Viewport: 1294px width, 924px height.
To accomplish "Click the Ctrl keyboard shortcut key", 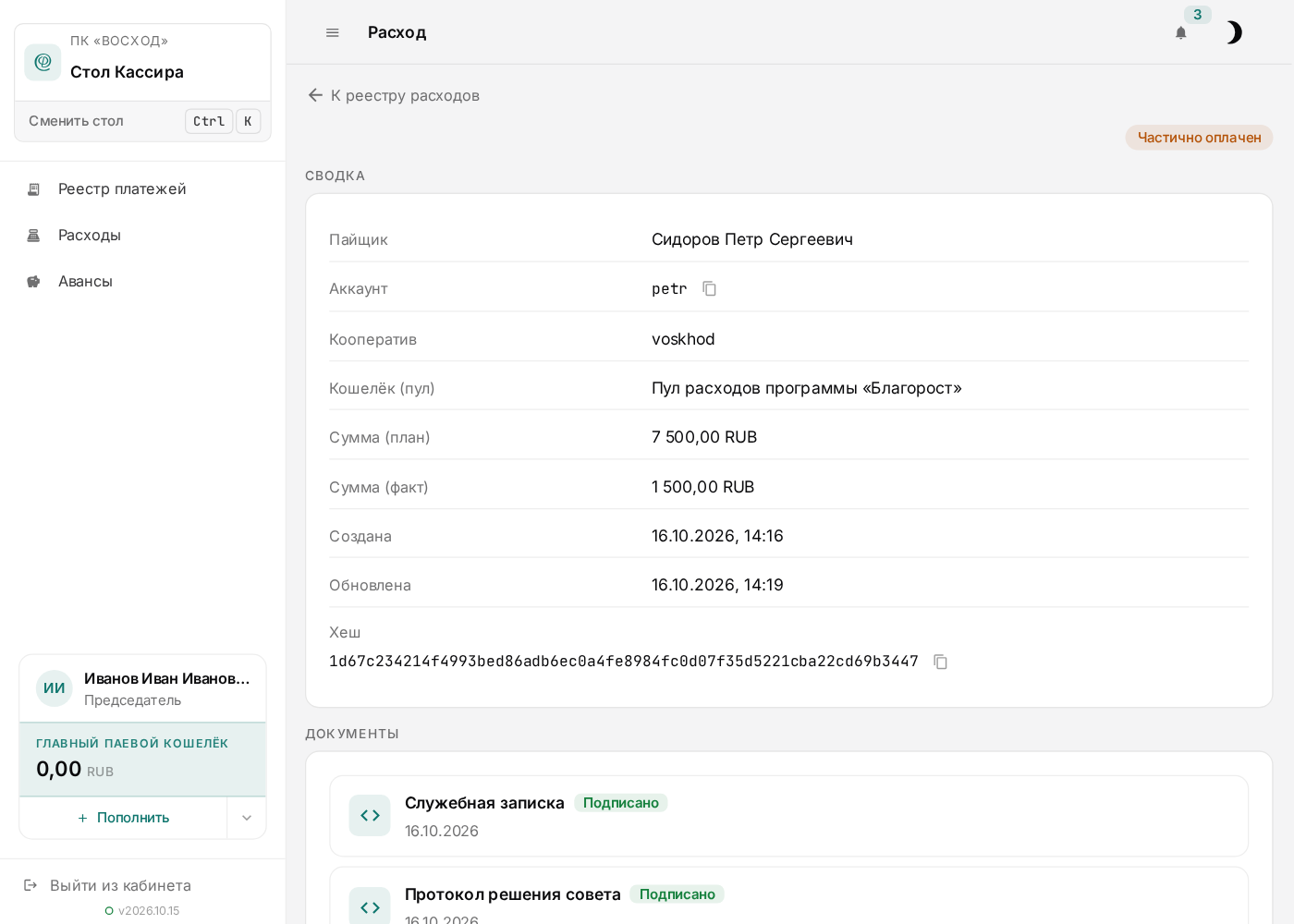I will tap(209, 121).
